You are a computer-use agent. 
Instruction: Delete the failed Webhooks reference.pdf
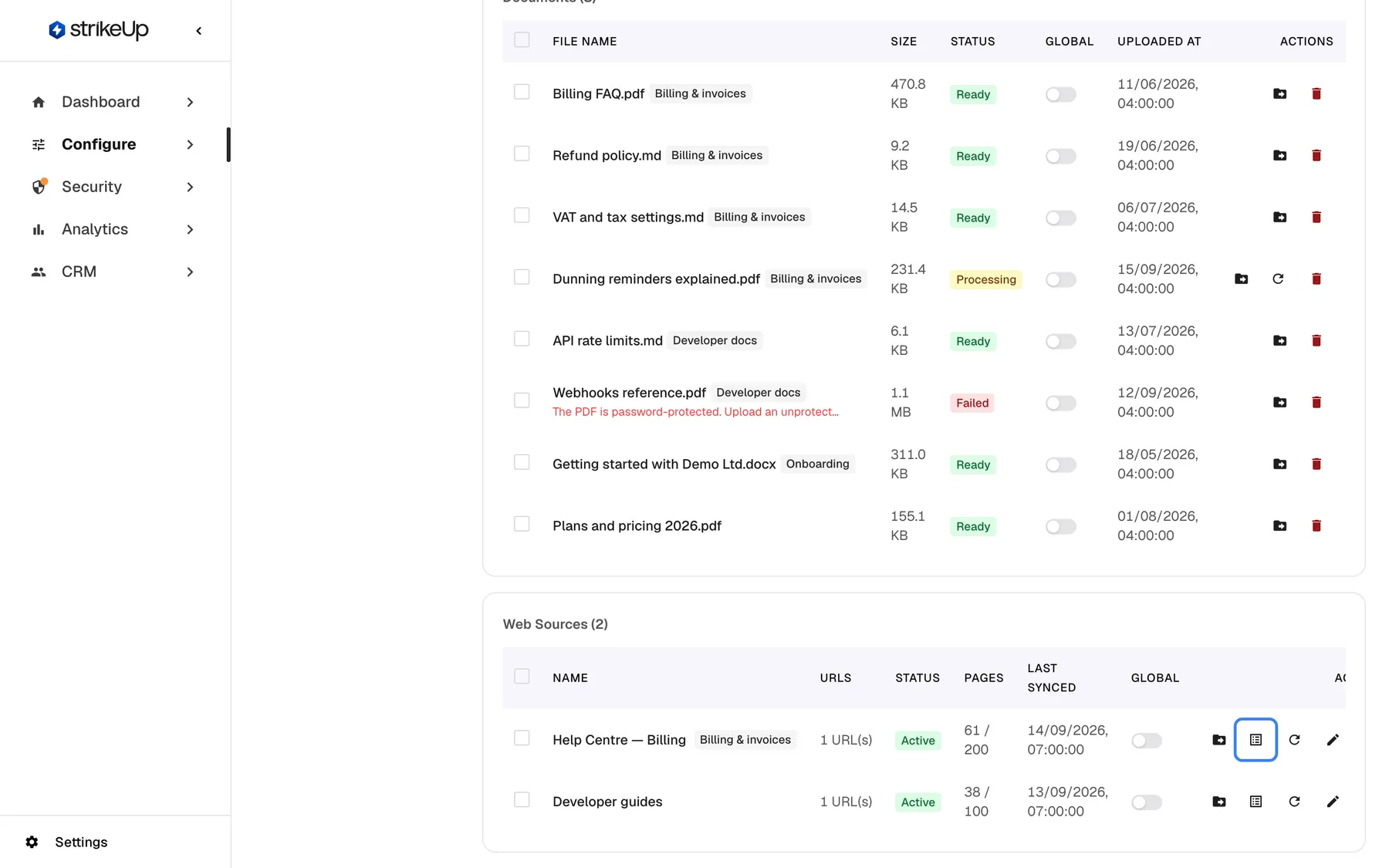coord(1316,402)
